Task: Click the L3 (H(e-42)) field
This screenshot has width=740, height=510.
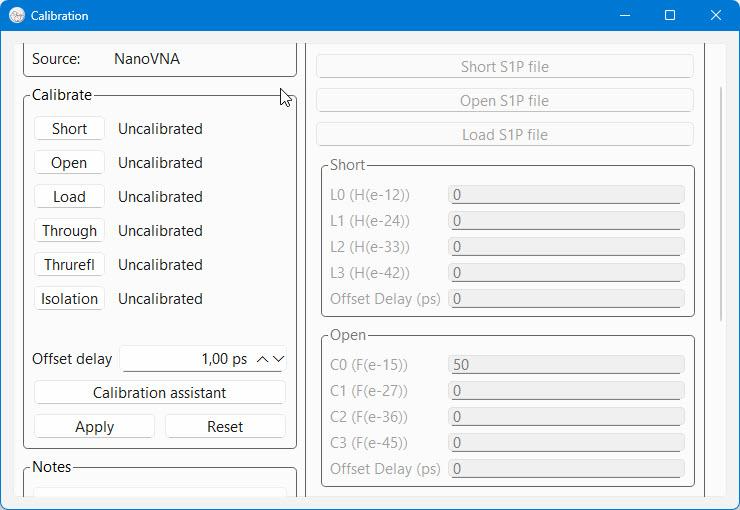Action: coord(566,272)
